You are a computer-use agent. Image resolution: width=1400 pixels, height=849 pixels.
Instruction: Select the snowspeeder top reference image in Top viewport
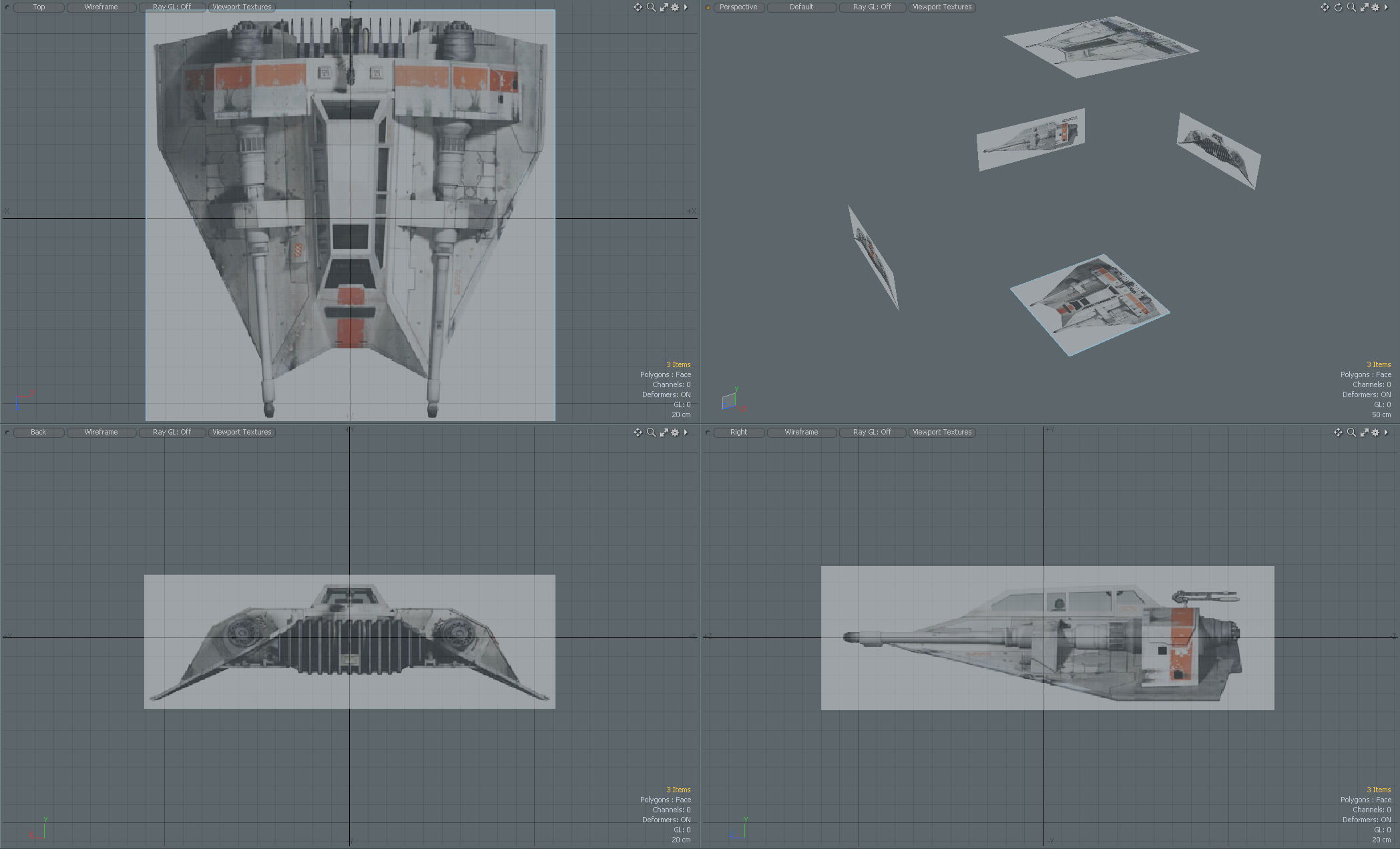tap(351, 215)
